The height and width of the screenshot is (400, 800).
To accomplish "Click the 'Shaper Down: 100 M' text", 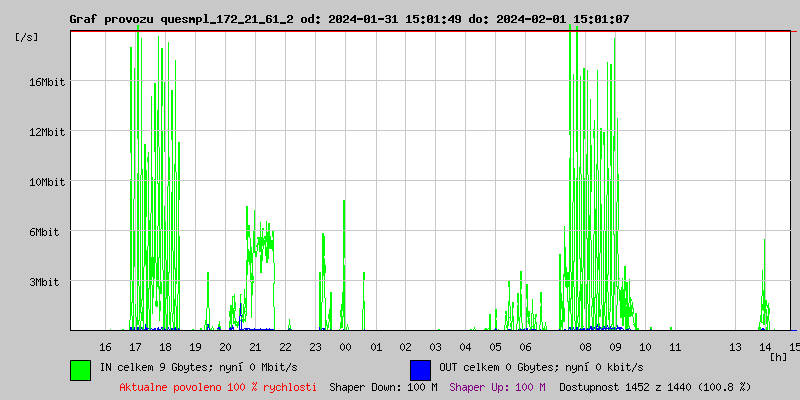I will [x=383, y=387].
